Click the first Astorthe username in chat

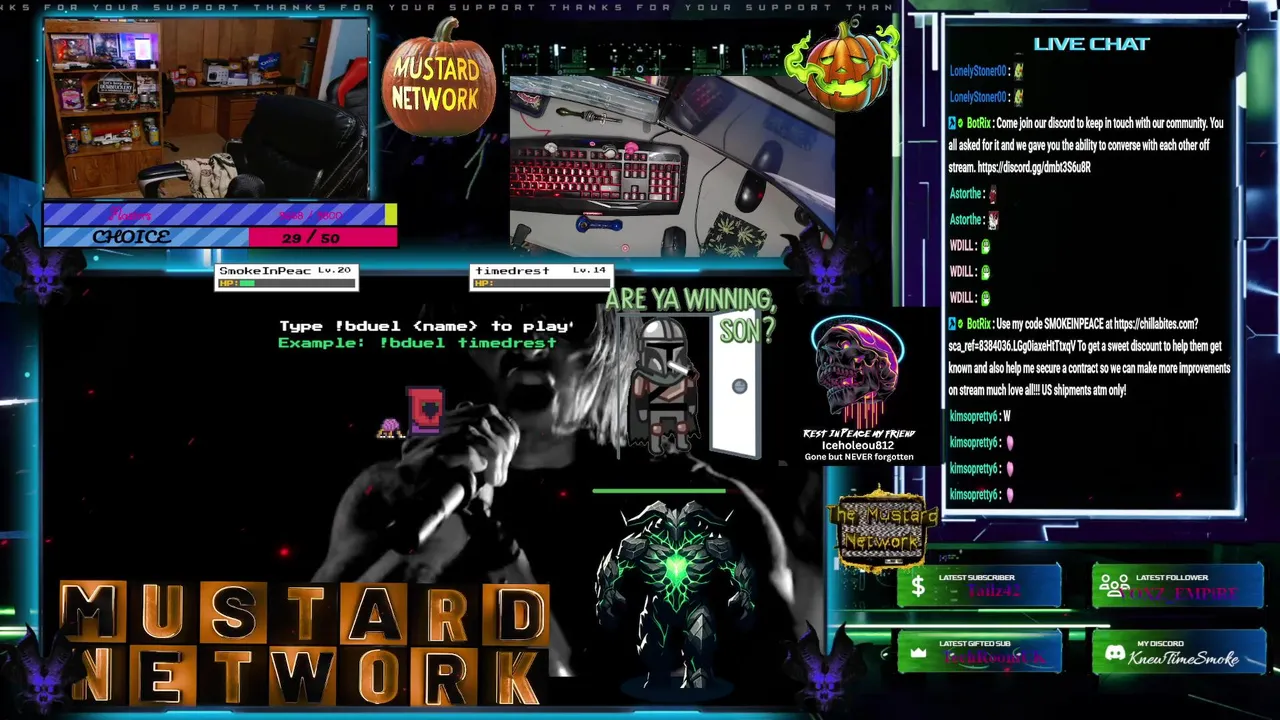click(x=965, y=193)
